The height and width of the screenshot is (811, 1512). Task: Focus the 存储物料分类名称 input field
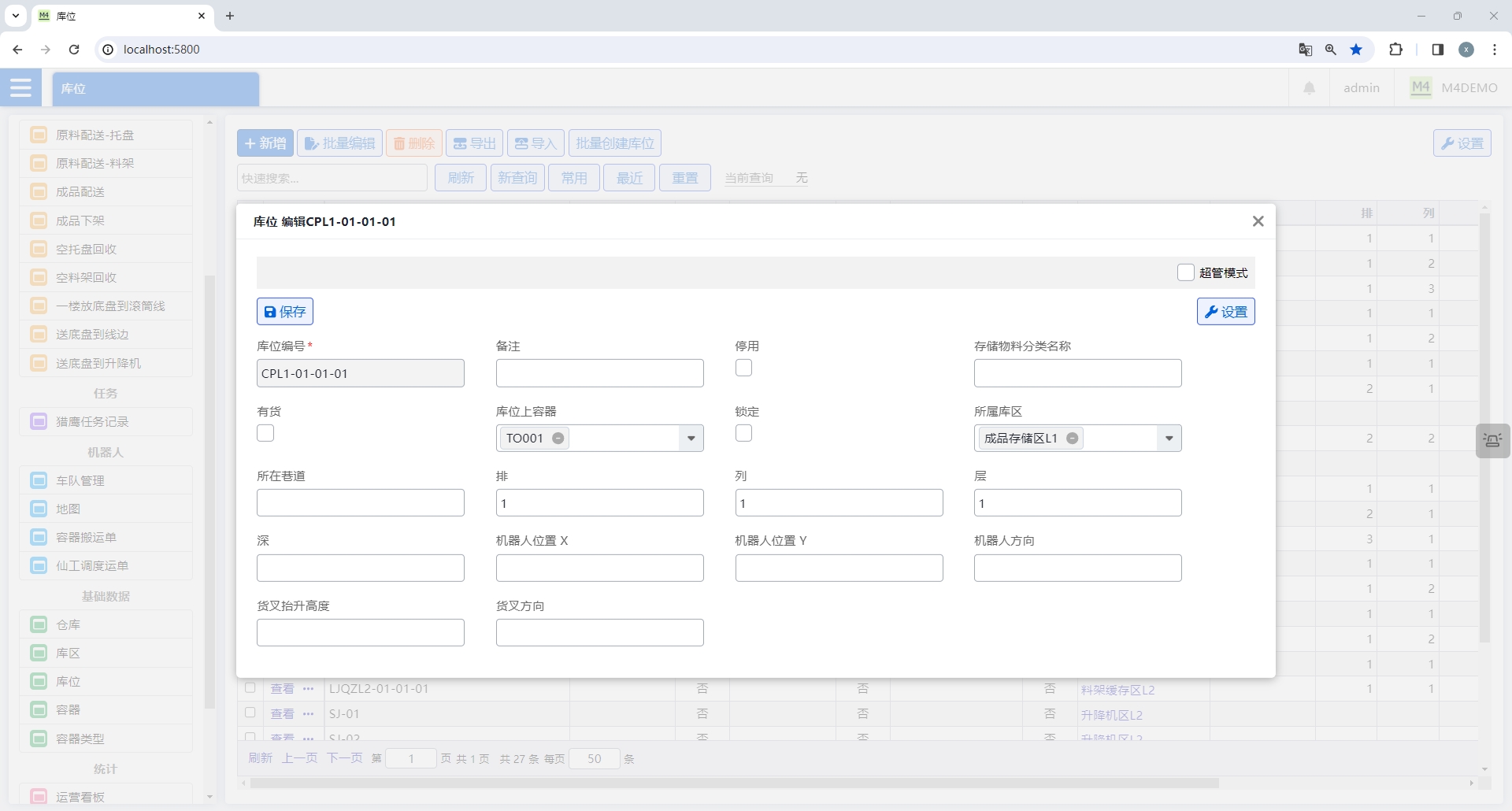(x=1077, y=373)
